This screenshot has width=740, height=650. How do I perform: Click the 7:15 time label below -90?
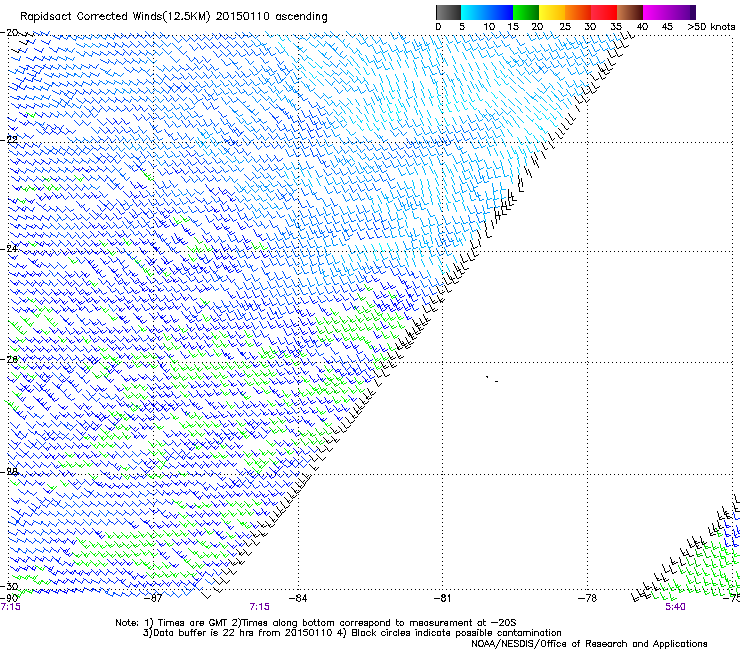10,607
